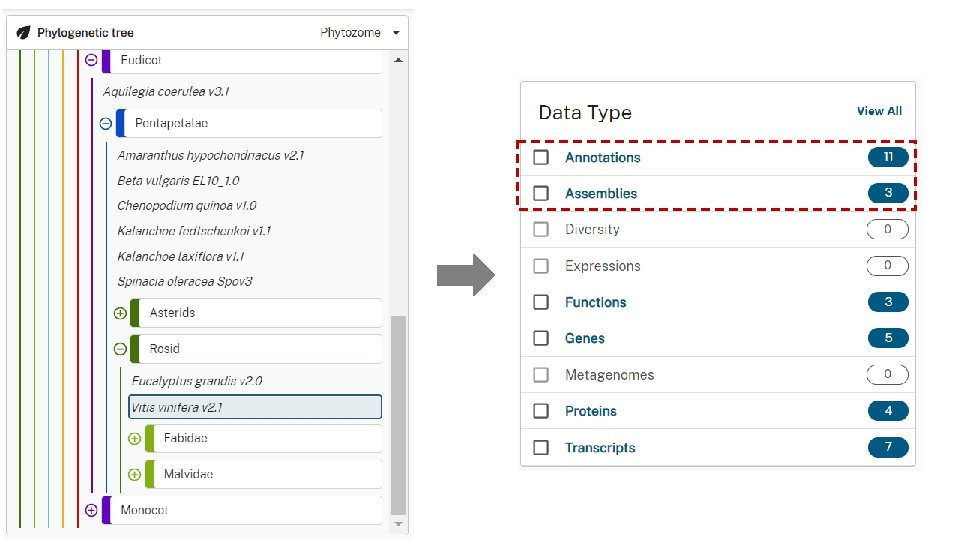Screen dimensions: 960x540
Task: Select Aquilegia coerulea v3.1 genome
Action: click(166, 91)
